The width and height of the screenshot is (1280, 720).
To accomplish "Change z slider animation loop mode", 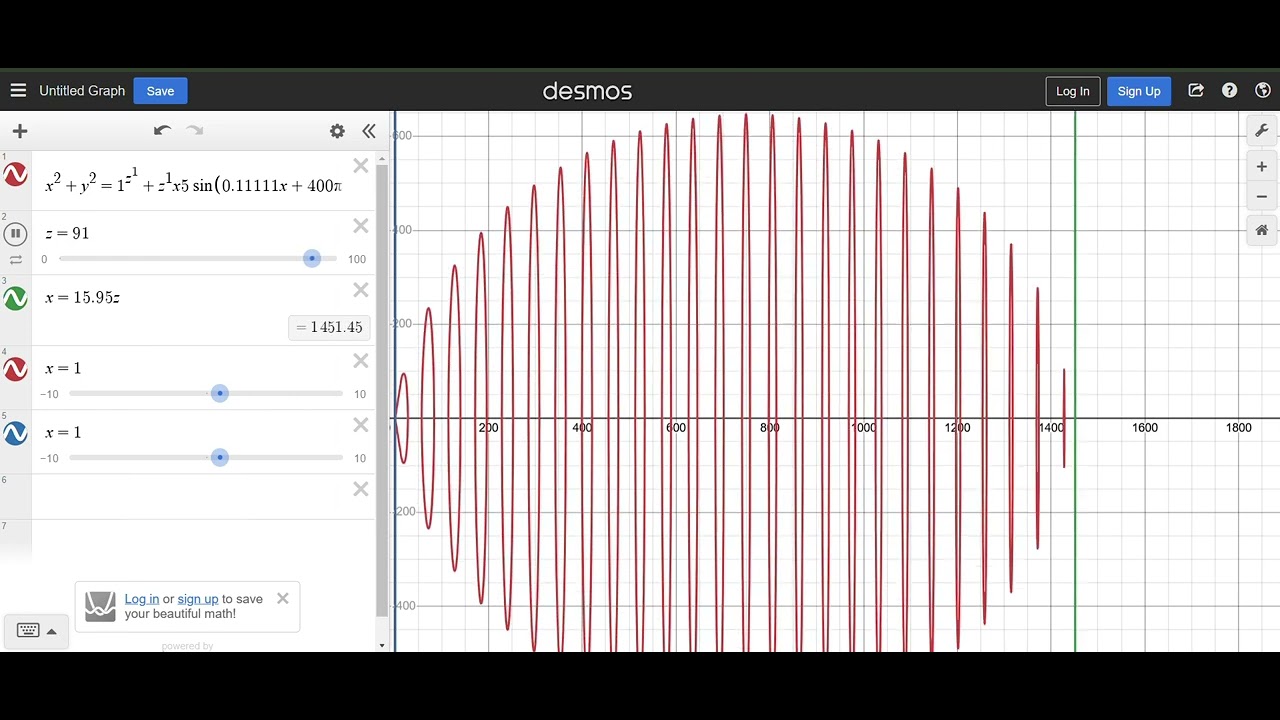I will click(16, 260).
